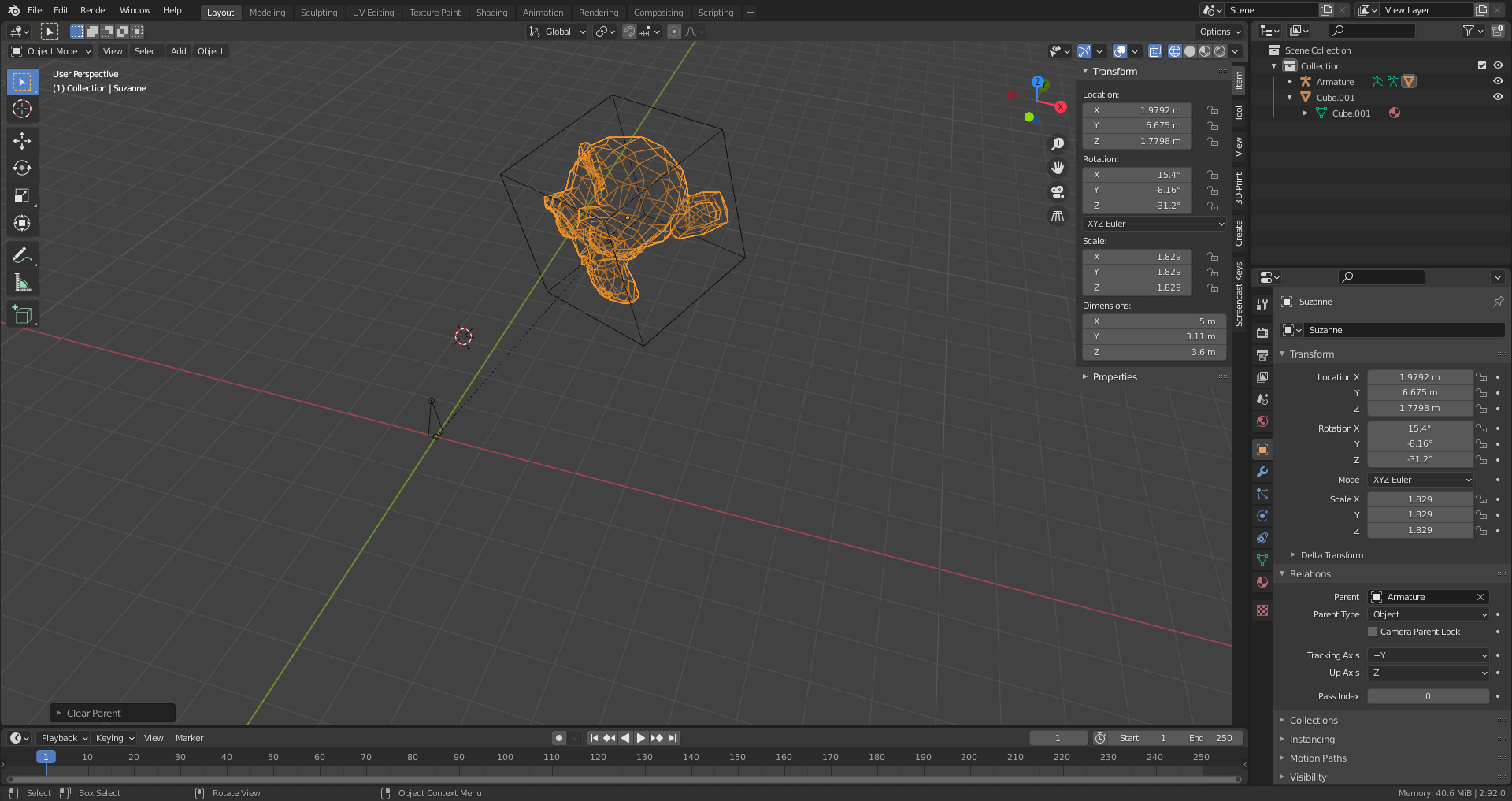
Task: Open the header Options button
Action: pyautogui.click(x=1219, y=32)
